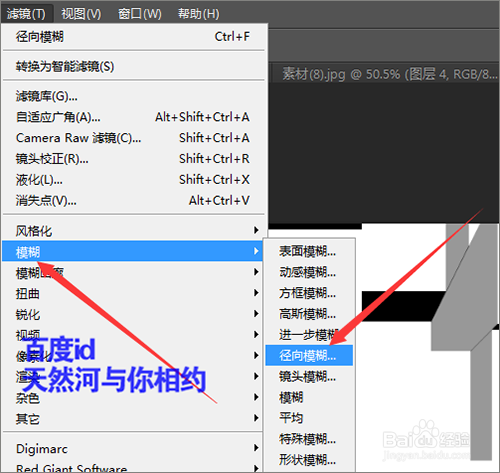Expand the 扭曲 submenu
Screen dimensions: 500x473
(133, 293)
